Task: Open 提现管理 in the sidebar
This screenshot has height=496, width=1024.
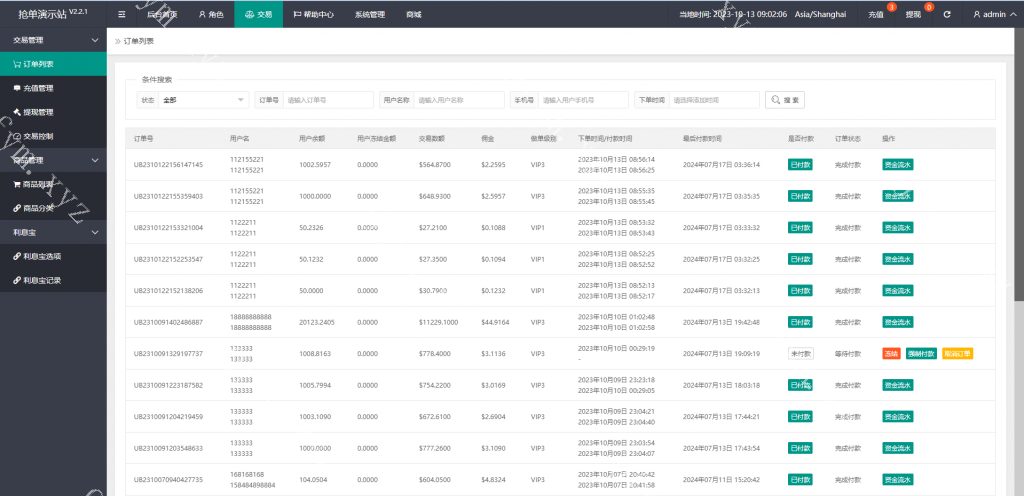Action: pos(53,112)
